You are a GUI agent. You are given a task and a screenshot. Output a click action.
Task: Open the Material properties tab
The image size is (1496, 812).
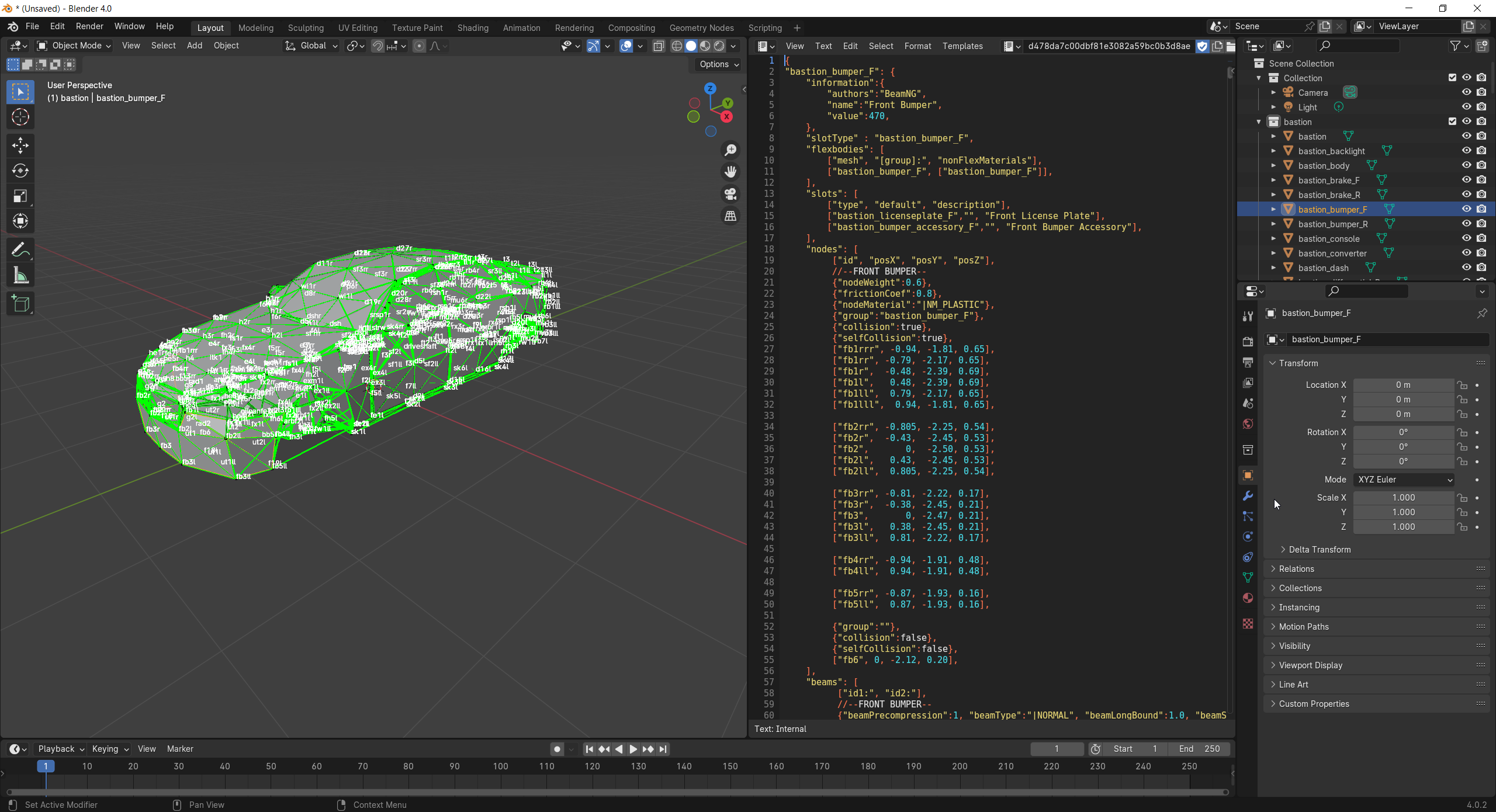[1248, 598]
